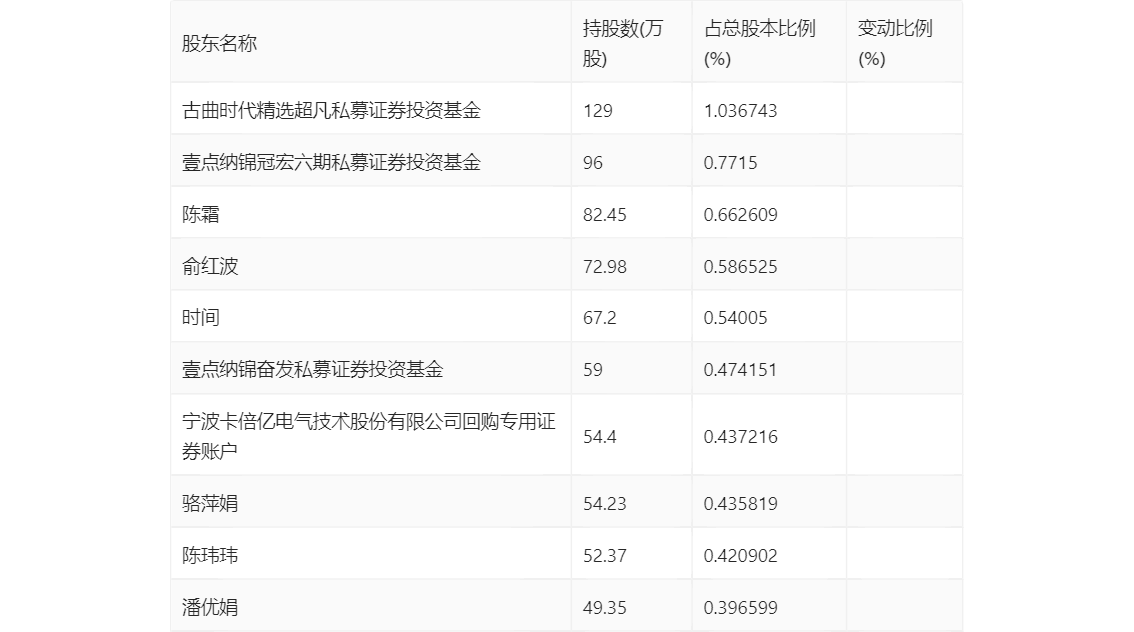The image size is (1134, 632).
Task: Click percentage value 0.474151
Action: pos(740,370)
